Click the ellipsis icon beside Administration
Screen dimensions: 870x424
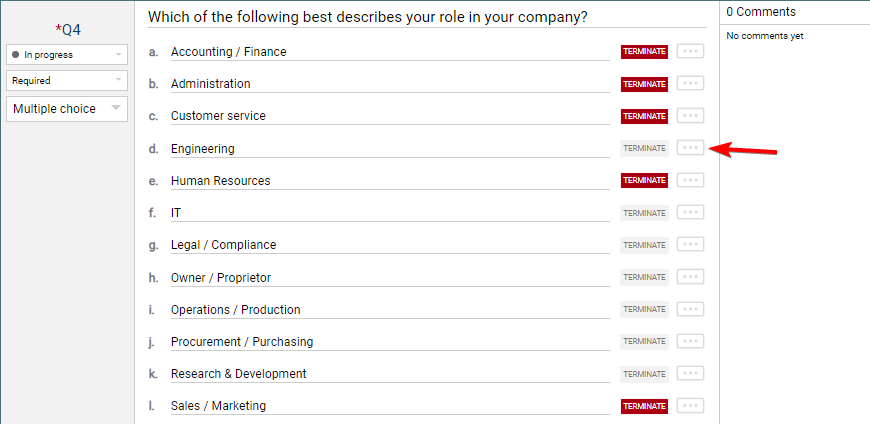(x=690, y=84)
